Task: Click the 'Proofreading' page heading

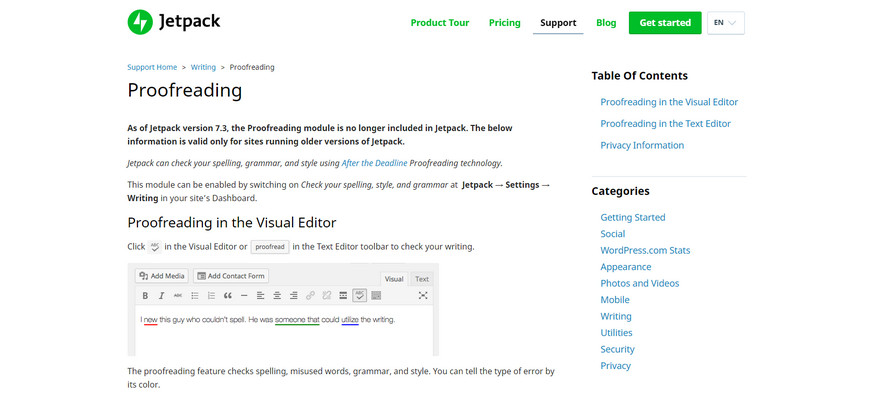Action: [185, 90]
